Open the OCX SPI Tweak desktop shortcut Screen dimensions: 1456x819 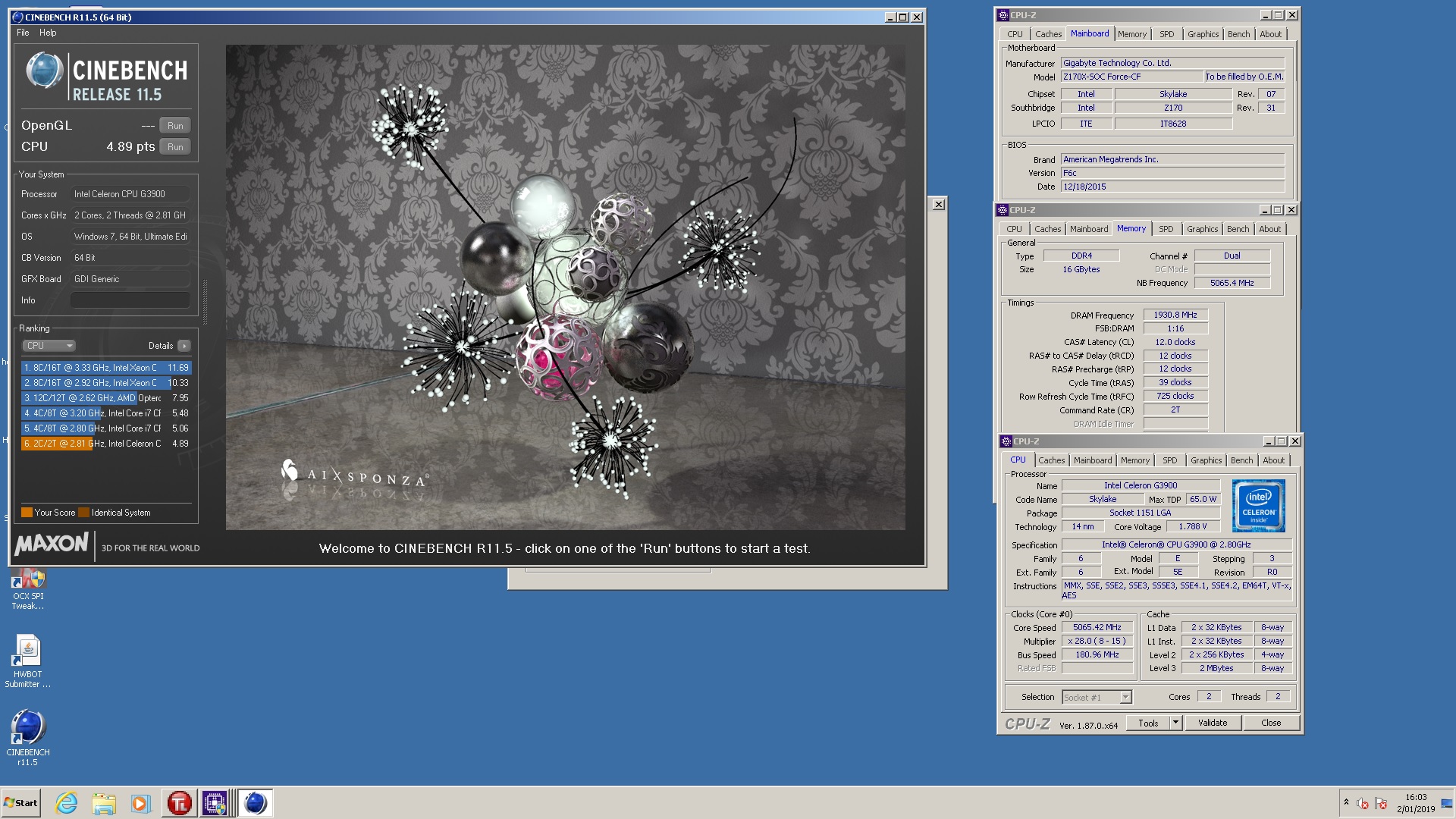coord(28,588)
